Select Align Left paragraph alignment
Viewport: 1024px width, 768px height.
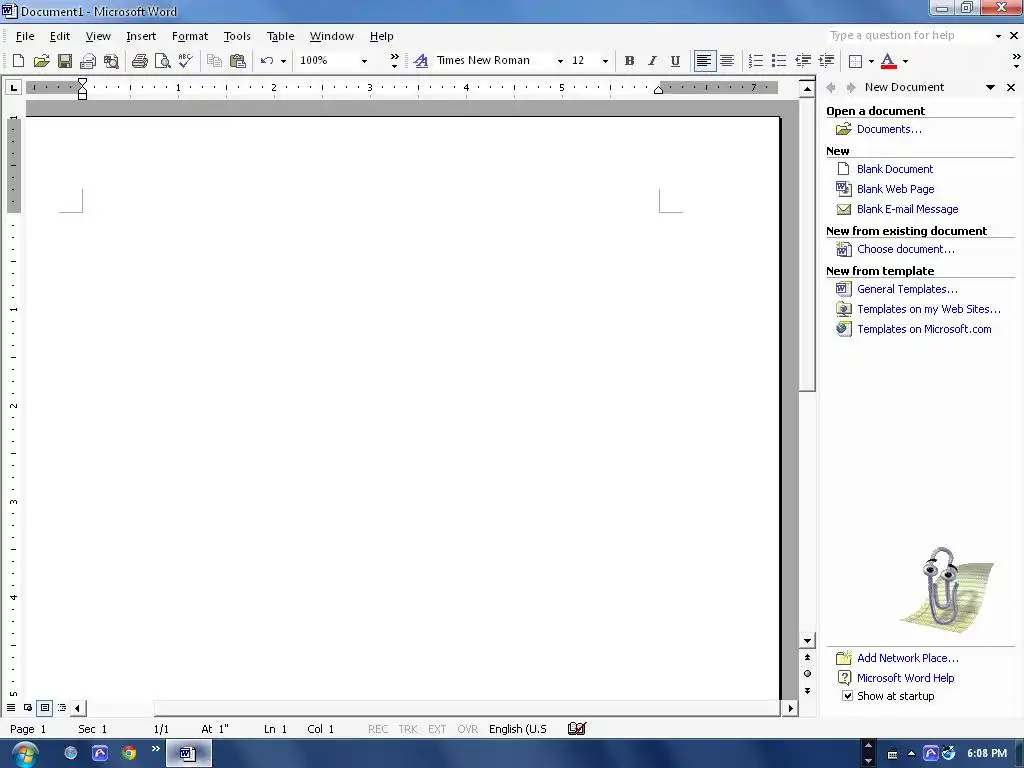(704, 61)
